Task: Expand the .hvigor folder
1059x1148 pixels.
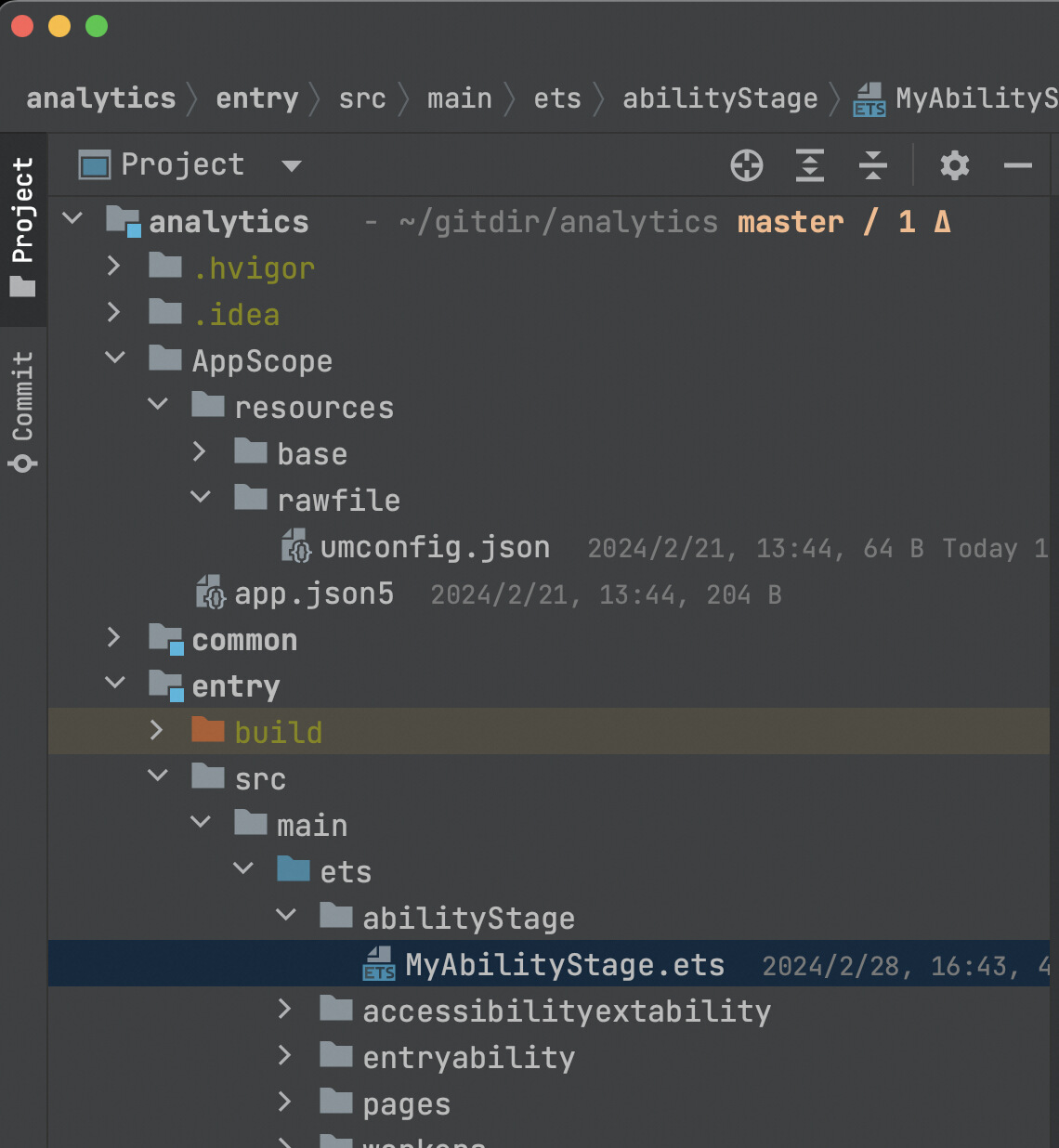Action: (x=113, y=267)
